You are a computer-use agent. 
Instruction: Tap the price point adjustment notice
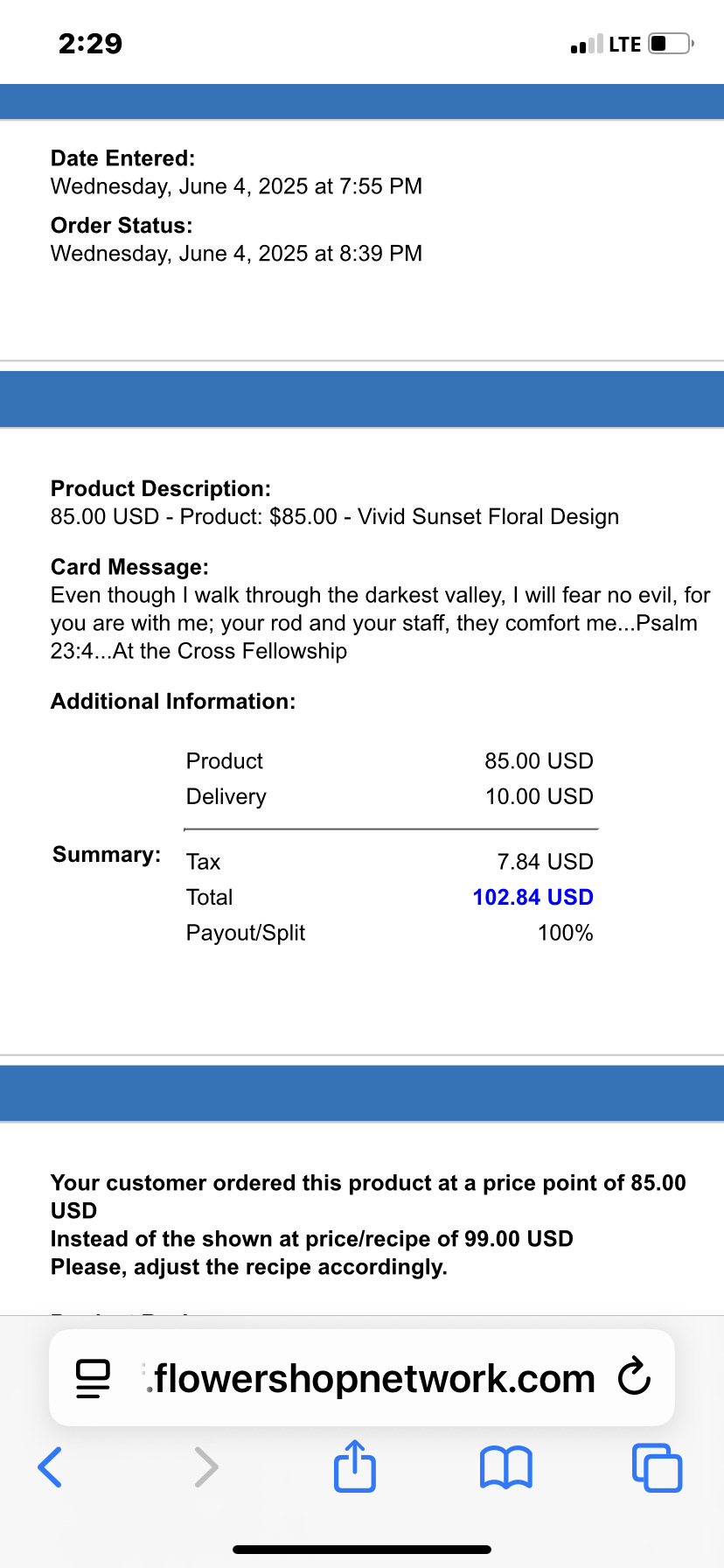point(368,1225)
